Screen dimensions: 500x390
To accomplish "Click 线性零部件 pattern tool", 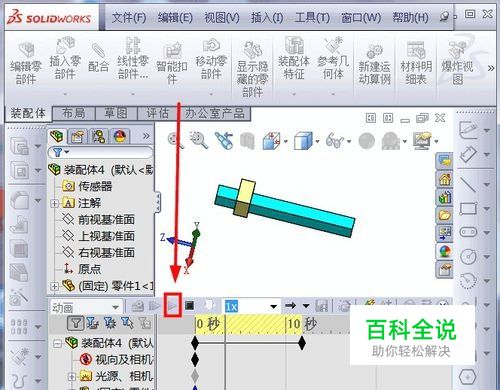I will click(x=133, y=58).
